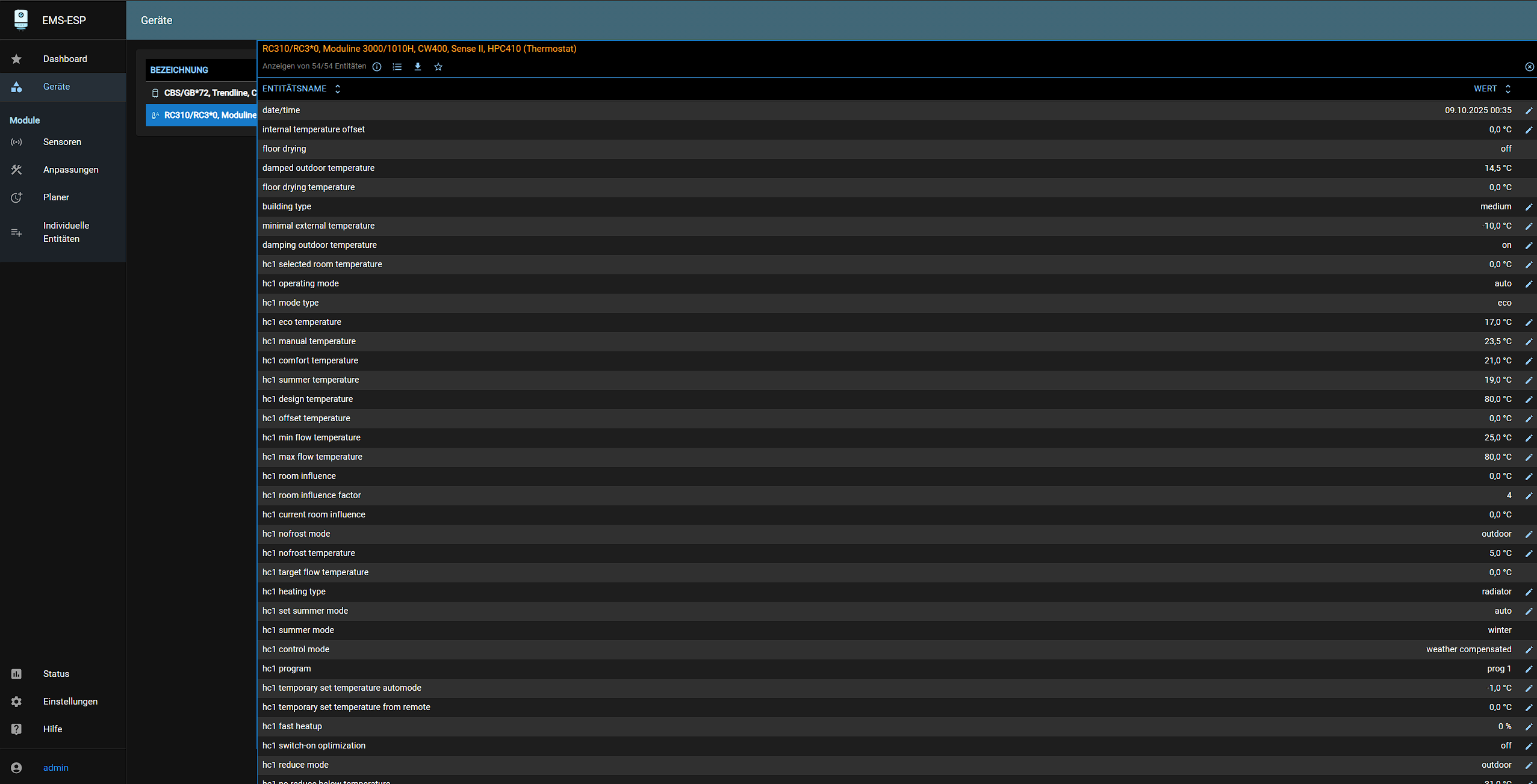Select CBS/GB*72, Trendline device row
Image resolution: width=1537 pixels, height=784 pixels.
201,93
